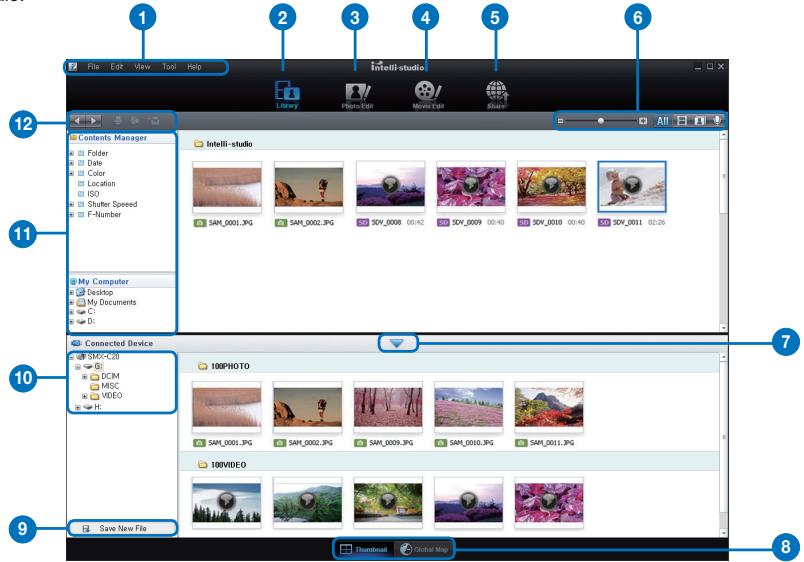
Task: Click the help icon beside File menu
Action: click(73, 67)
